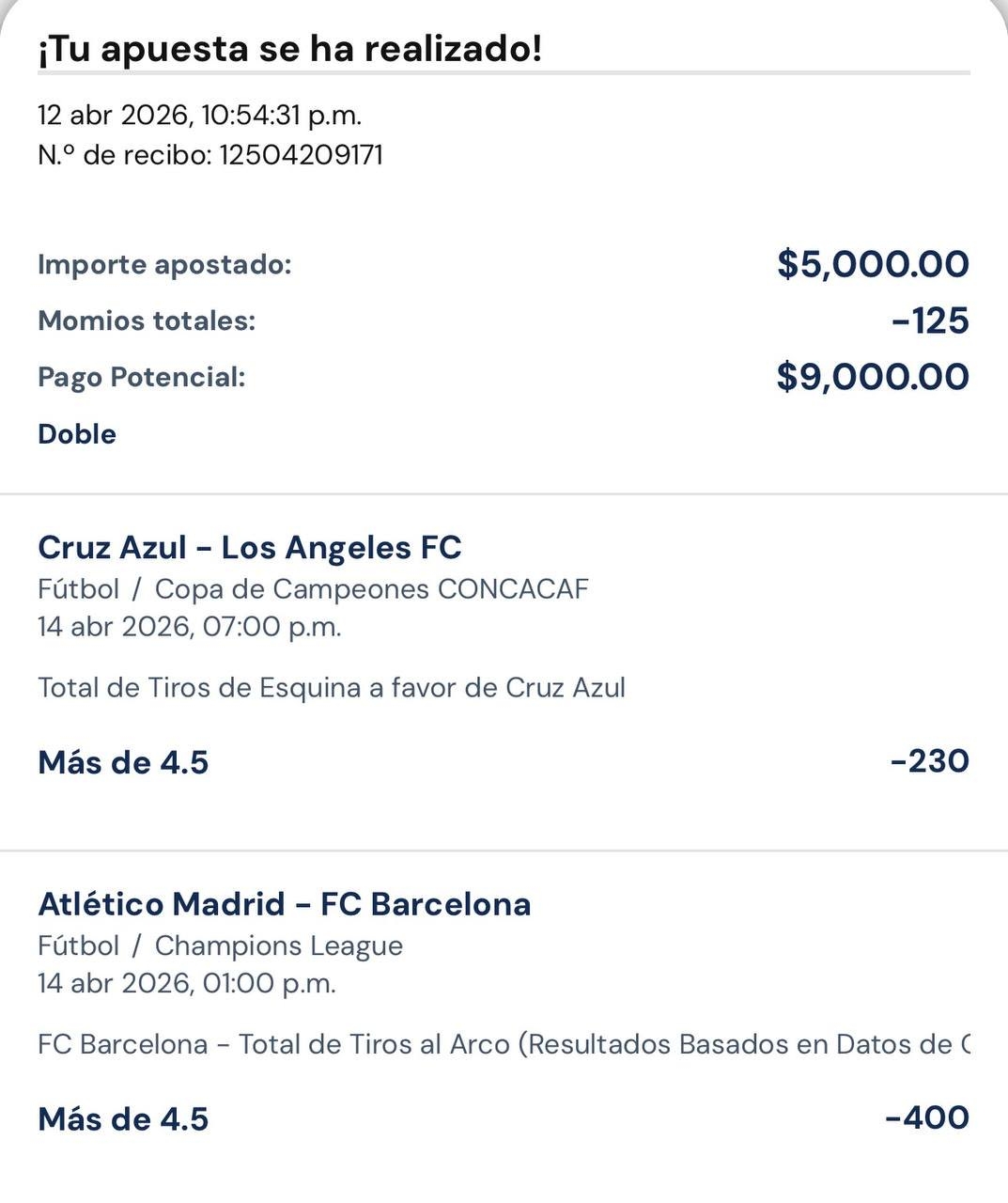Tap "Fútbol / Copa de Campeones CONCACAF" league text
This screenshot has width=1008, height=1203.
[313, 589]
